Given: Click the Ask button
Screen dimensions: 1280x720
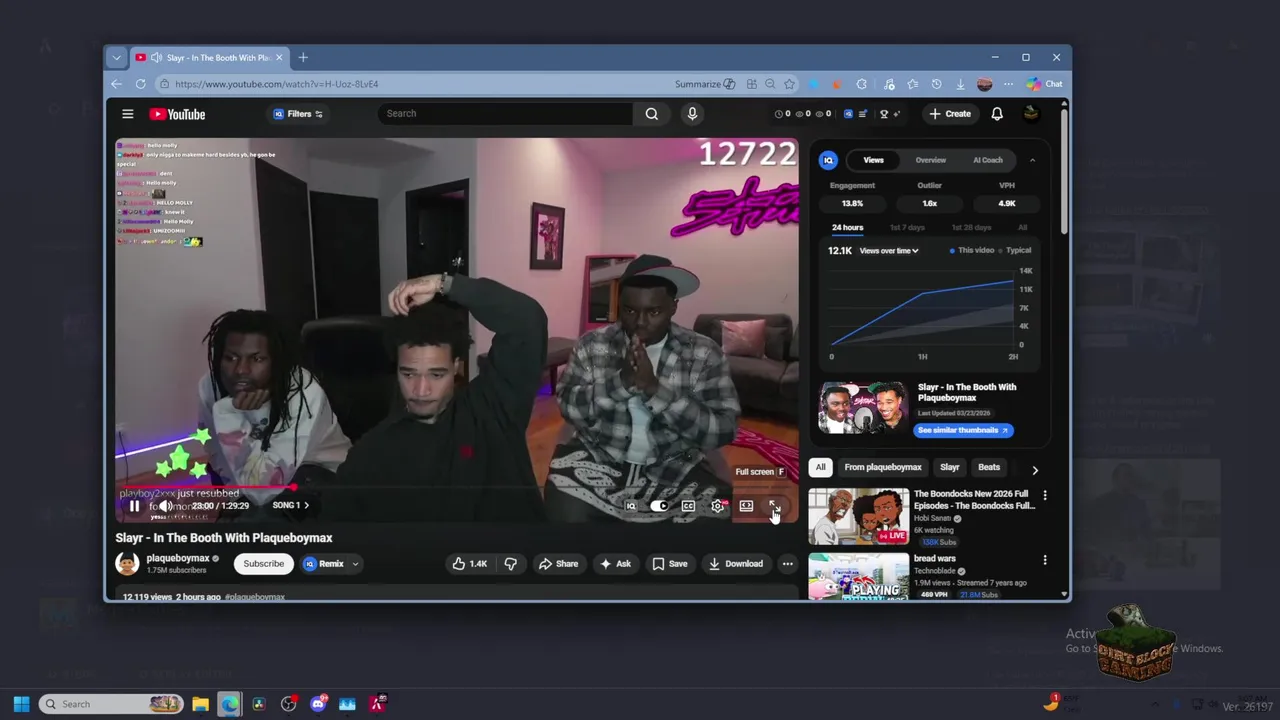Looking at the screenshot, I should [x=615, y=564].
